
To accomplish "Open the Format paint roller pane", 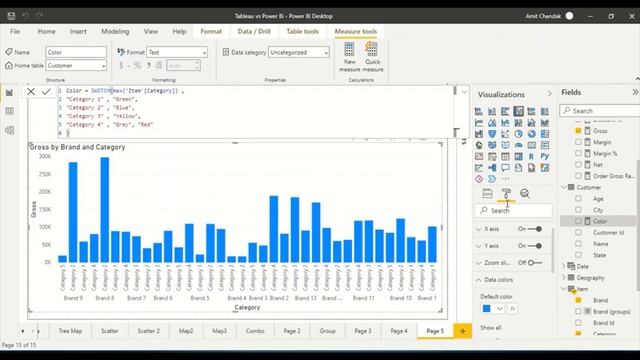I will [x=506, y=193].
